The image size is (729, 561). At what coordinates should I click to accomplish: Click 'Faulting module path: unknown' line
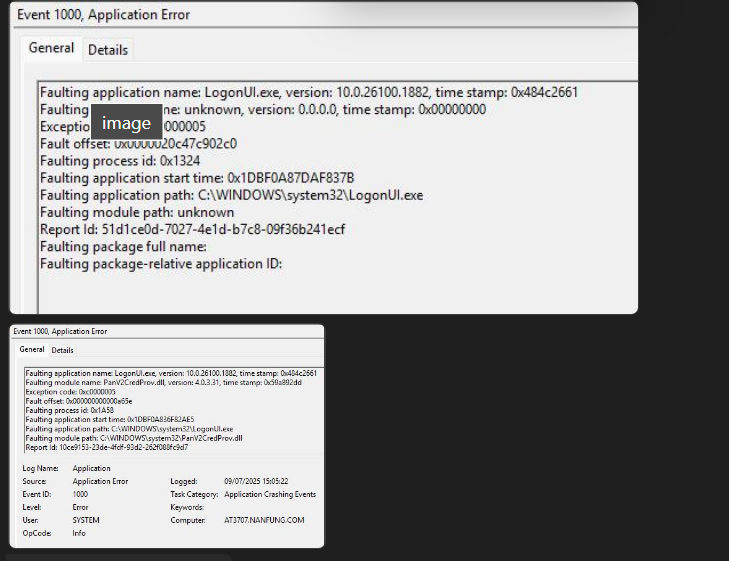coord(137,212)
